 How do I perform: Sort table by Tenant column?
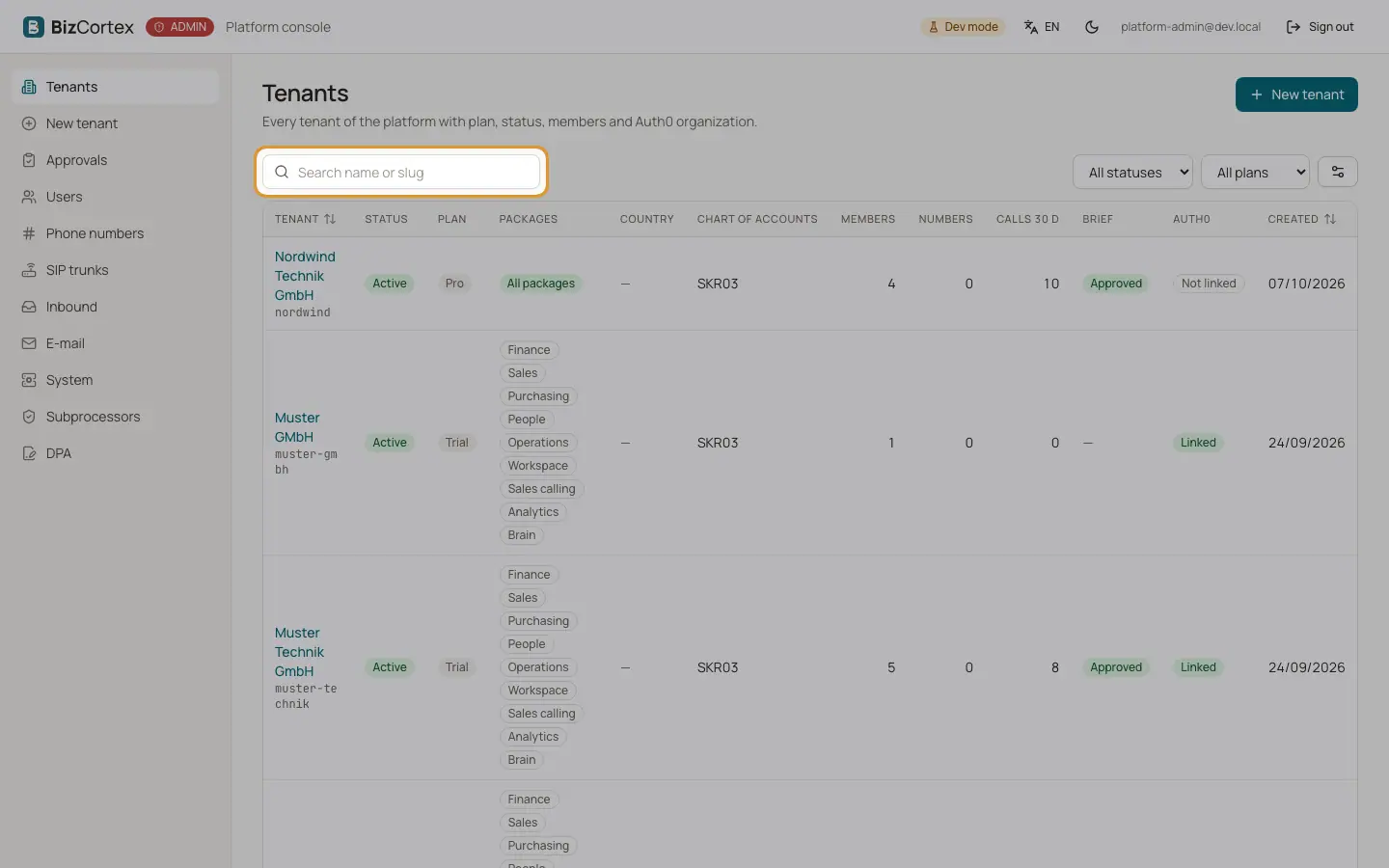(x=305, y=219)
